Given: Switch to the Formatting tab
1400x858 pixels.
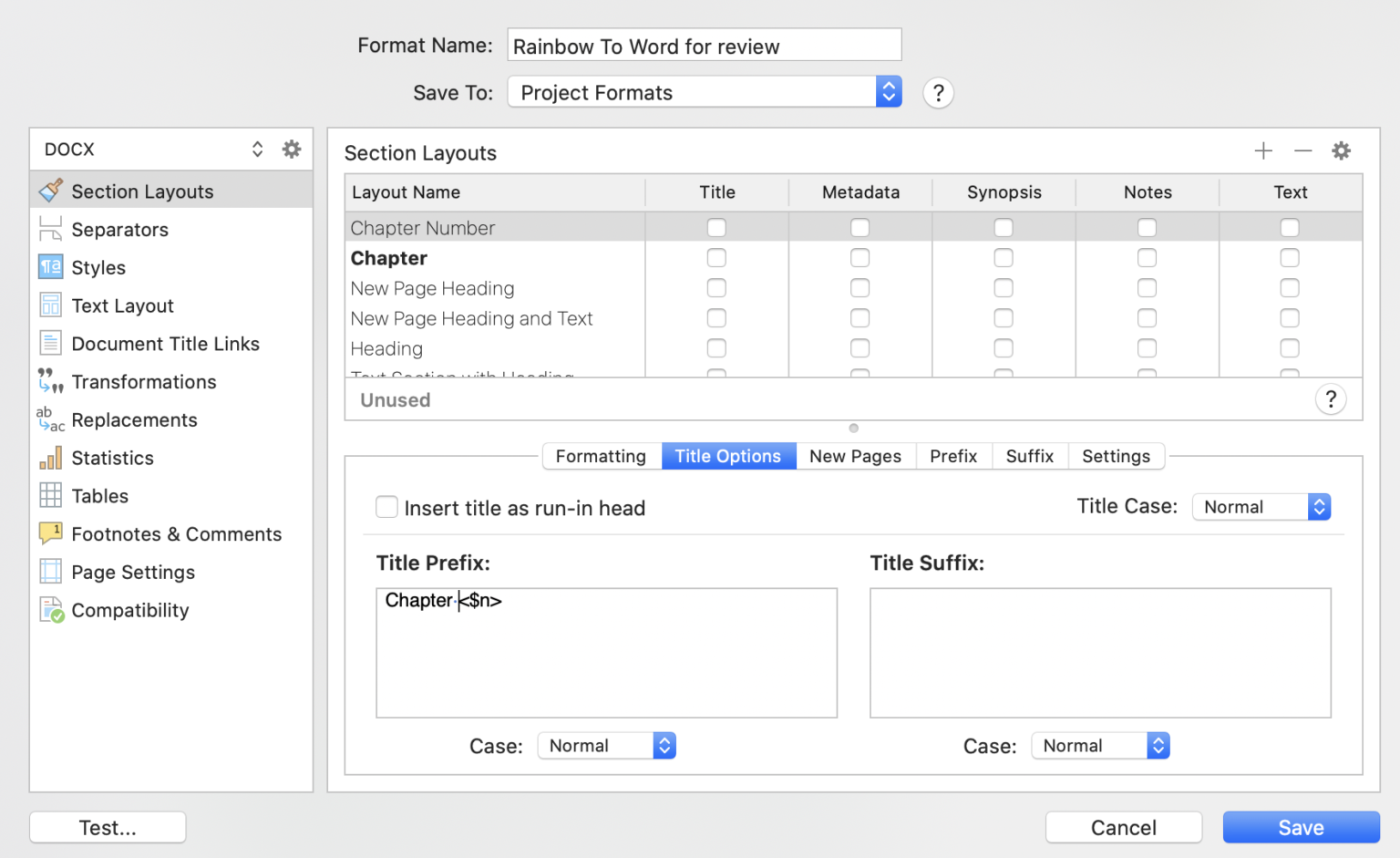Looking at the screenshot, I should coord(600,456).
